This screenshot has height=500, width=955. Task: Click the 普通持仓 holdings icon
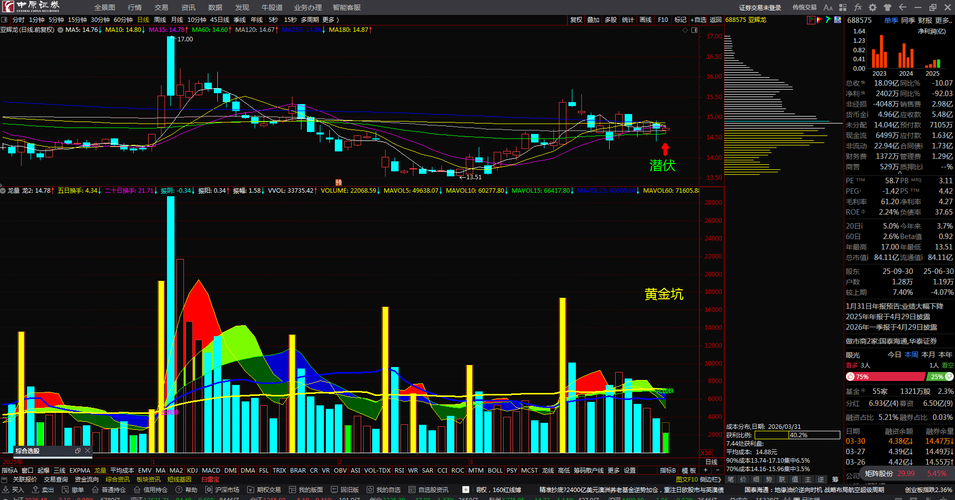coord(95,490)
